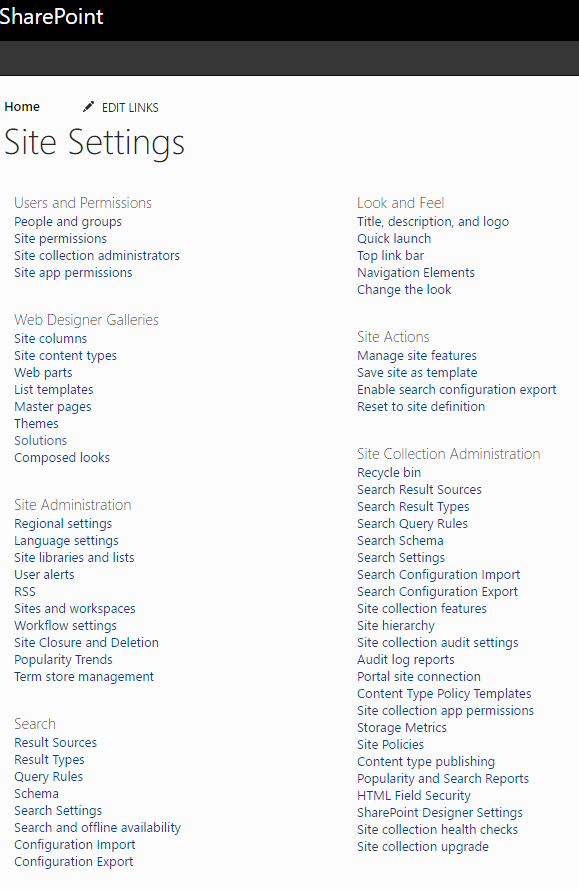Screen dimensions: 579x889
Task: Click the pencil icon beside EDIT LINKS
Action: [x=88, y=107]
